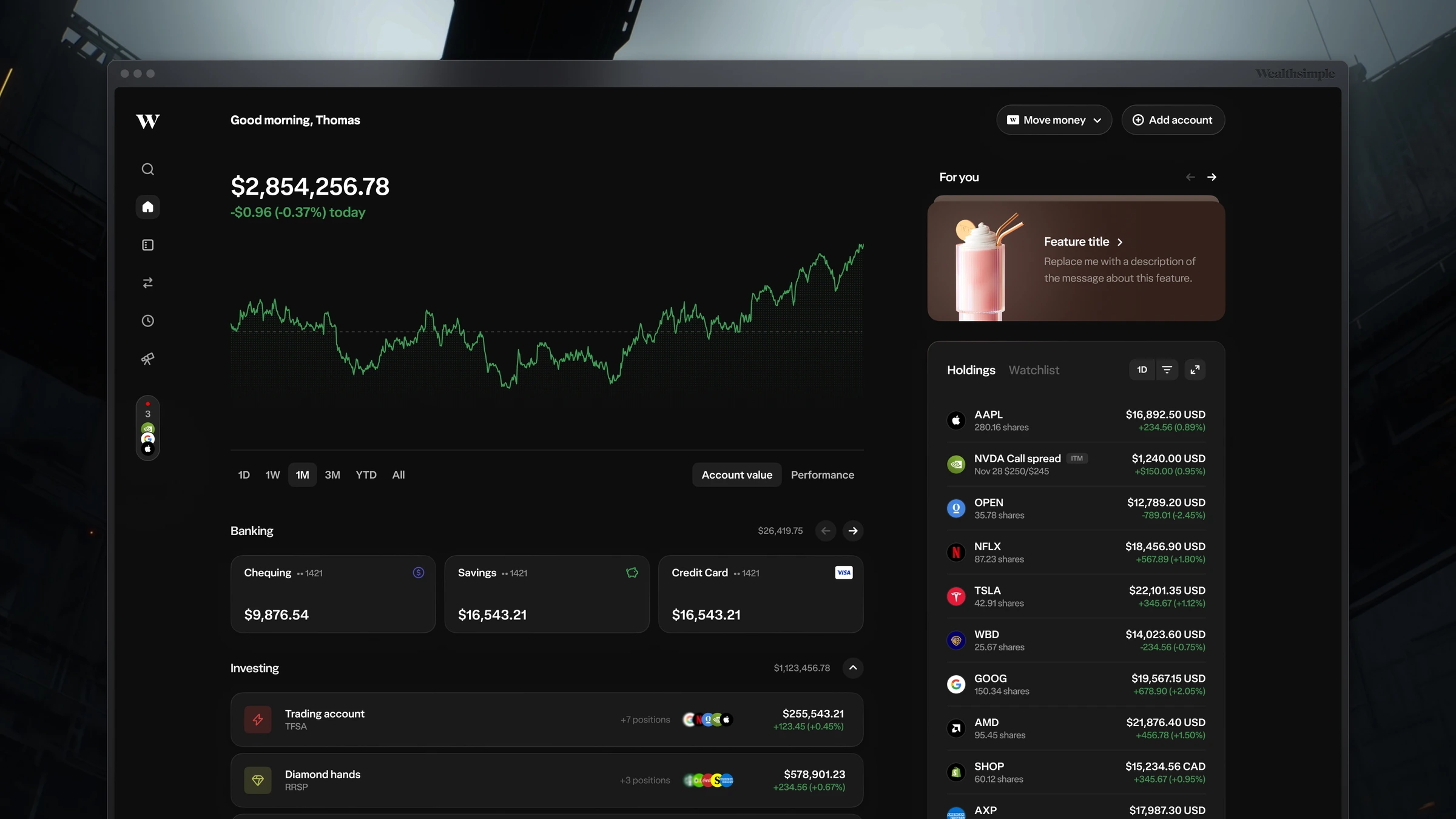Click the TSLA value $22,101.35 USD
Viewport: 1456px width, 819px height.
coord(1167,590)
